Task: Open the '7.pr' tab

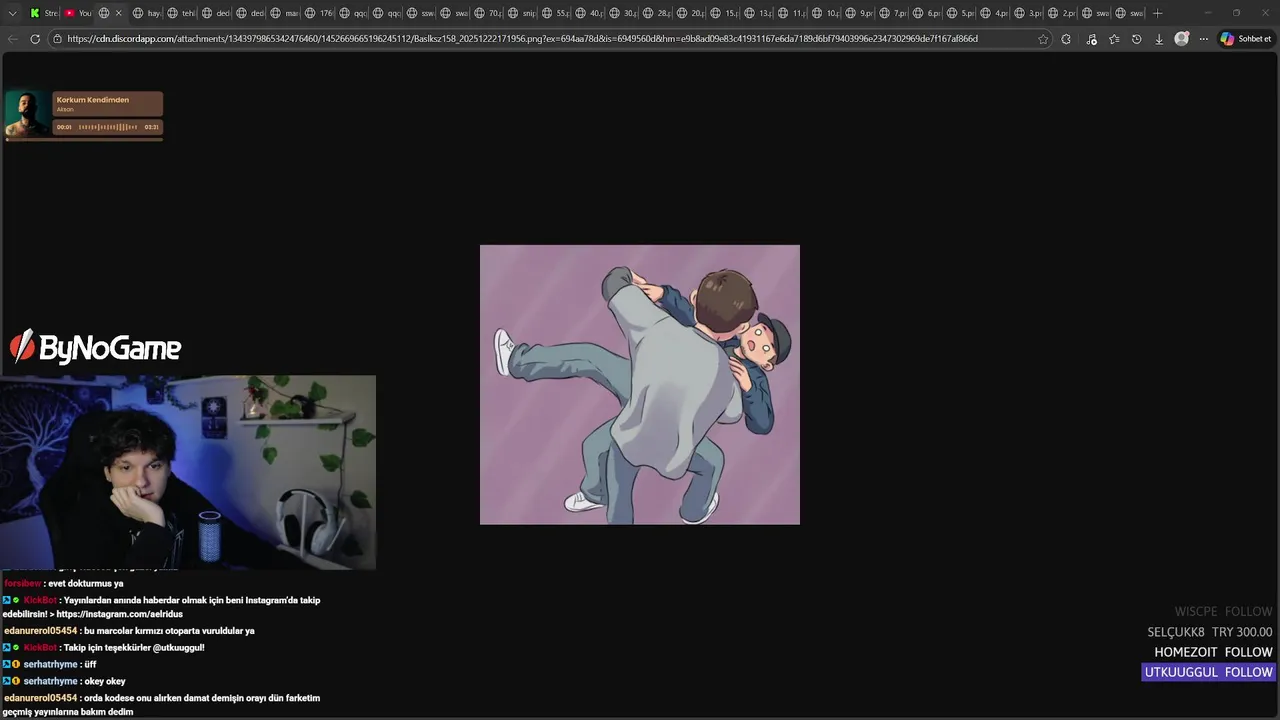Action: pos(894,13)
